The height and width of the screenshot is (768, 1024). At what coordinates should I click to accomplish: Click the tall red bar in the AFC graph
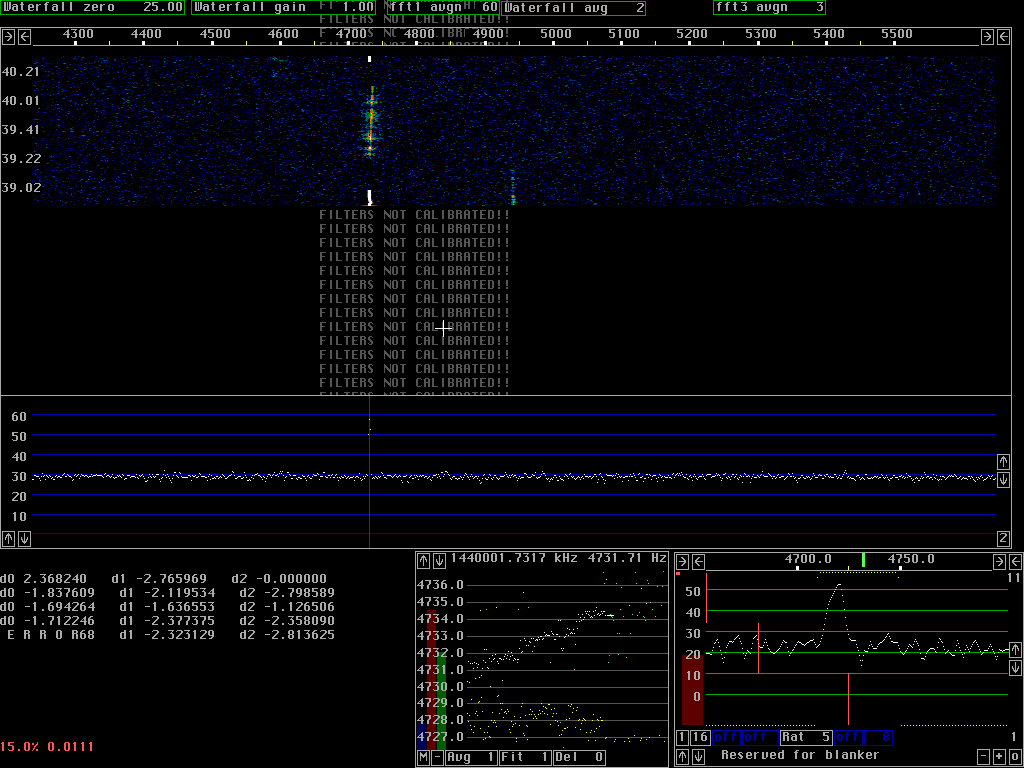(x=431, y=679)
